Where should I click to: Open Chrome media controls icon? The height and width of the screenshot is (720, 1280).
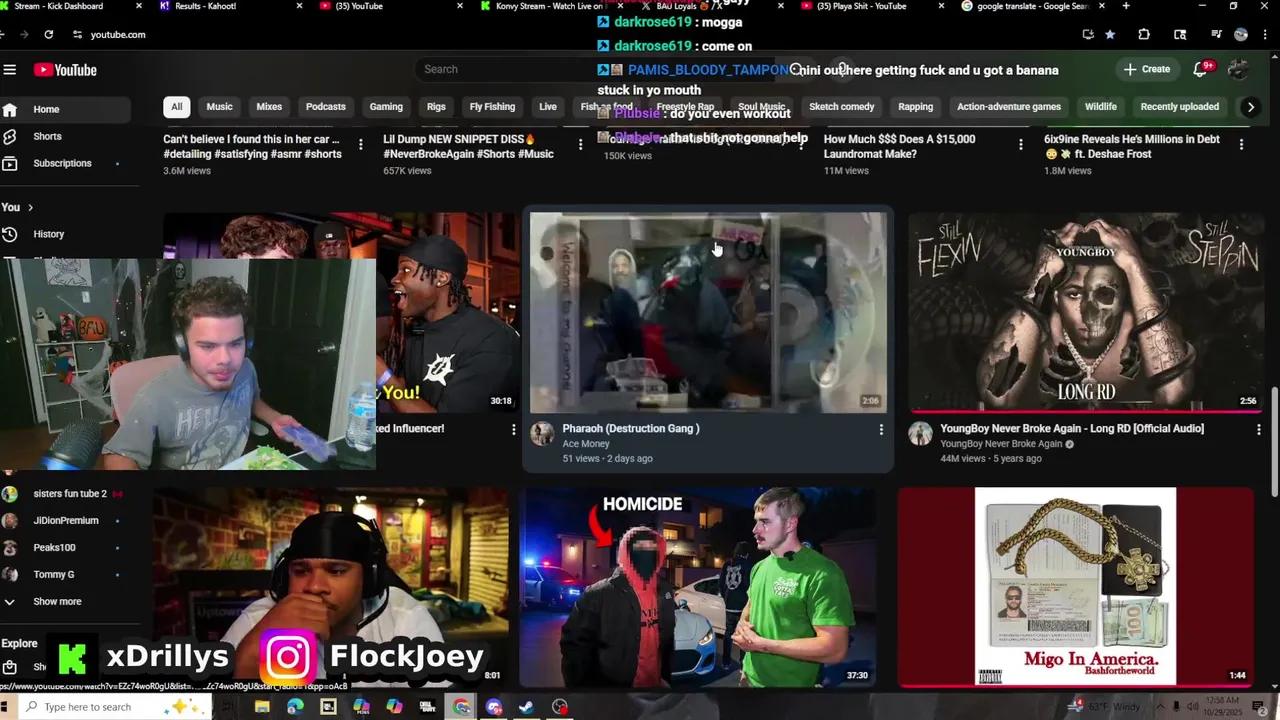click(x=1216, y=34)
